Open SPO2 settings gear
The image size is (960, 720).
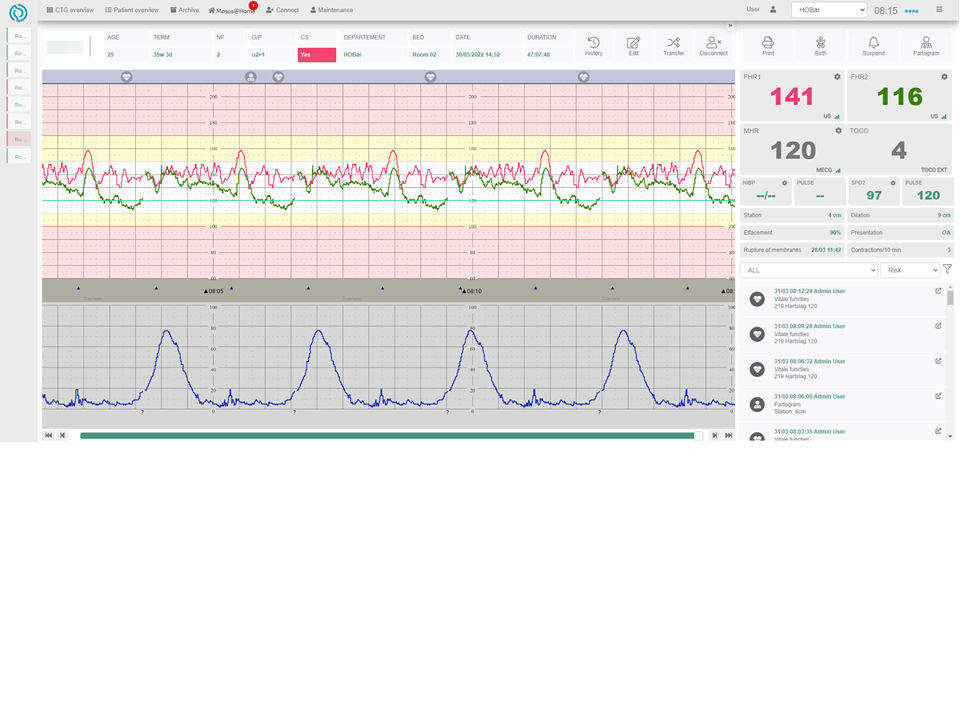pyautogui.click(x=893, y=183)
